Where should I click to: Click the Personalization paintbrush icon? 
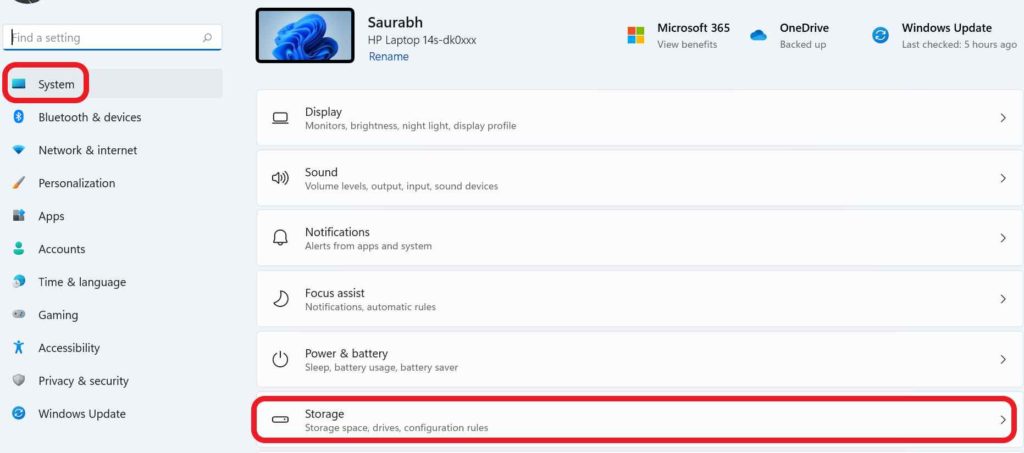coord(19,183)
